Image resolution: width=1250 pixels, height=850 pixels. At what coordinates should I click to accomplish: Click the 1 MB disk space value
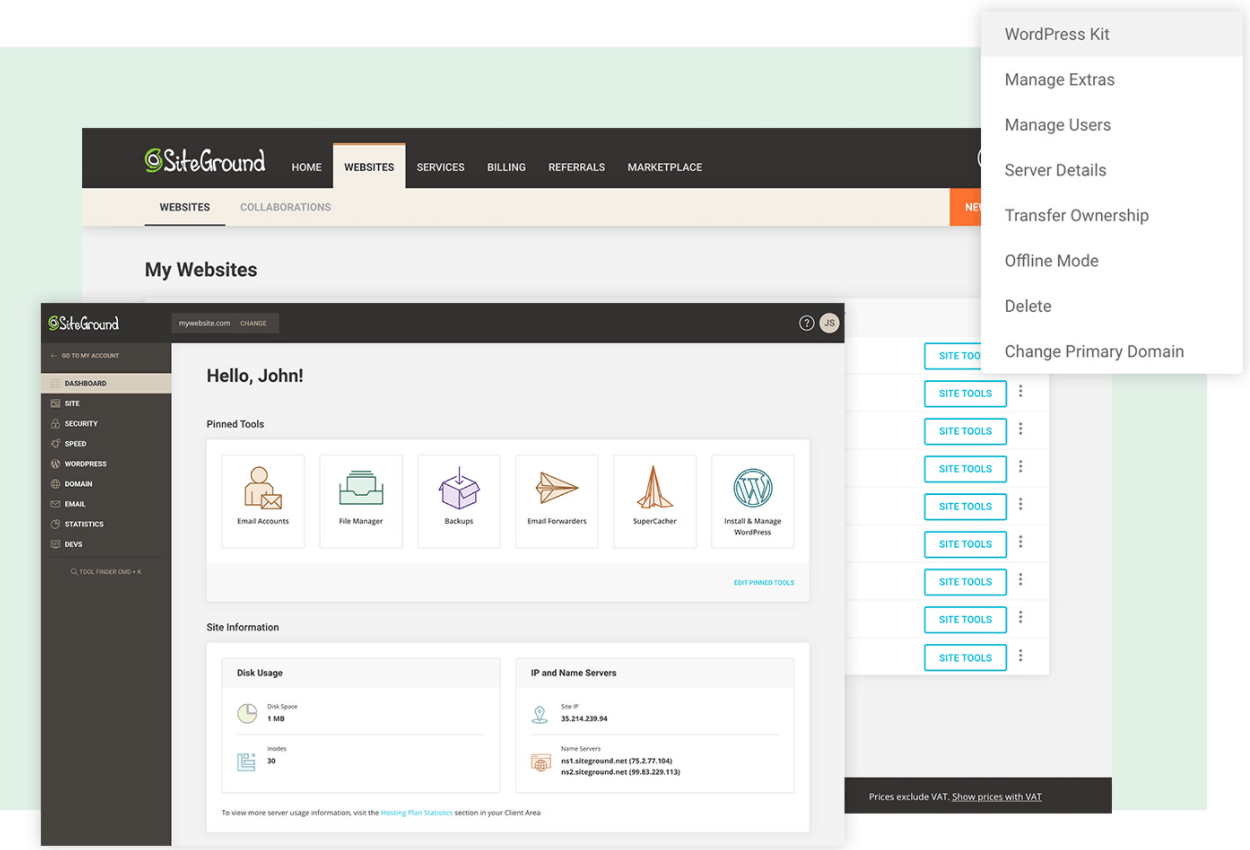(276, 718)
